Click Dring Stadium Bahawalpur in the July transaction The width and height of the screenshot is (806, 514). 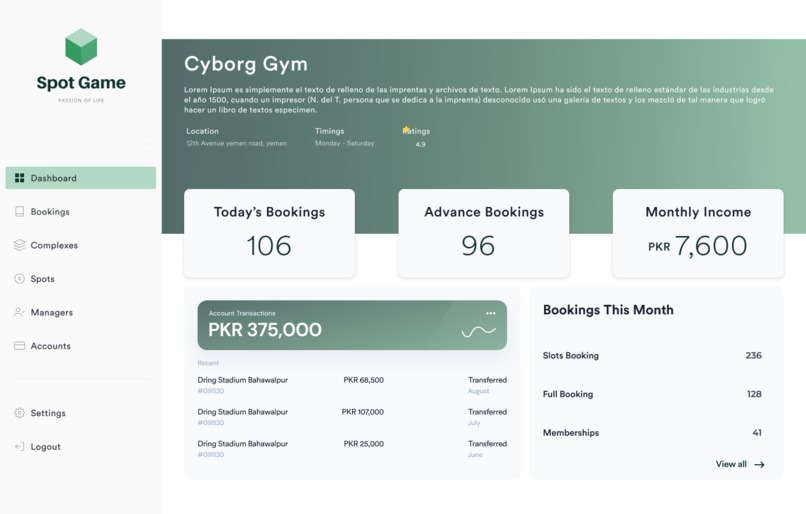point(243,412)
